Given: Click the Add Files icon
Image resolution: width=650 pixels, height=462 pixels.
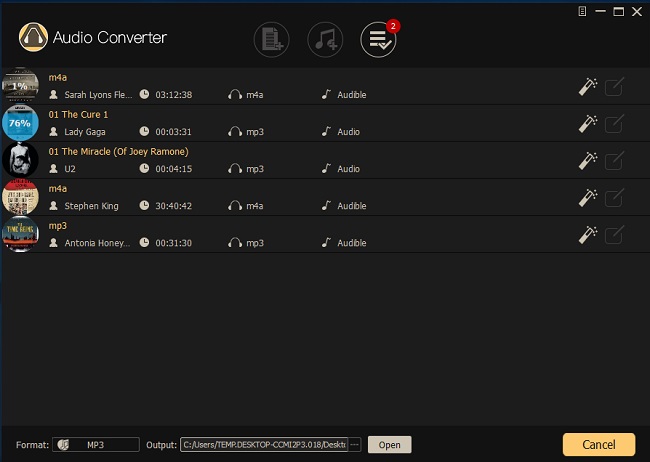Looking at the screenshot, I should coord(272,39).
